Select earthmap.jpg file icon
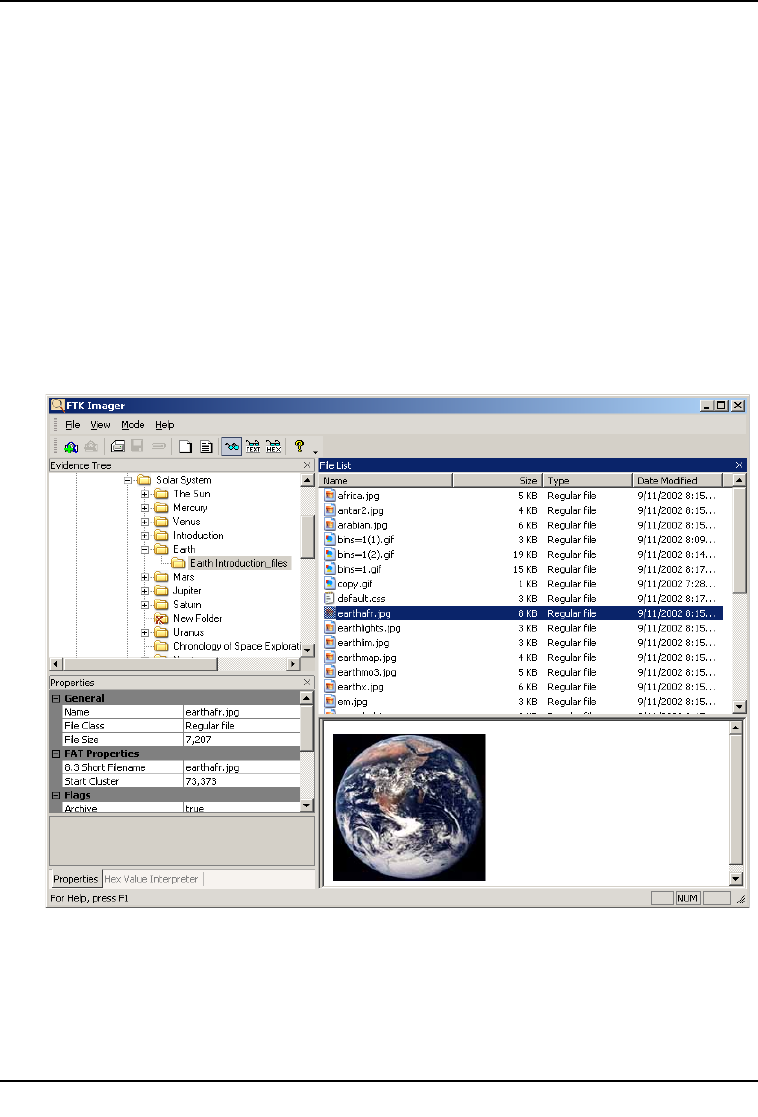 pos(330,658)
